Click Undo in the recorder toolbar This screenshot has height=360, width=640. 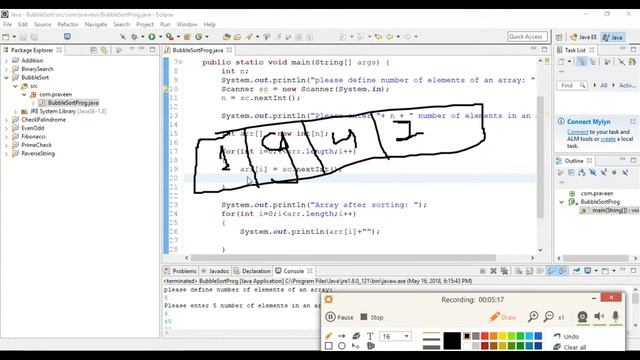click(x=567, y=336)
